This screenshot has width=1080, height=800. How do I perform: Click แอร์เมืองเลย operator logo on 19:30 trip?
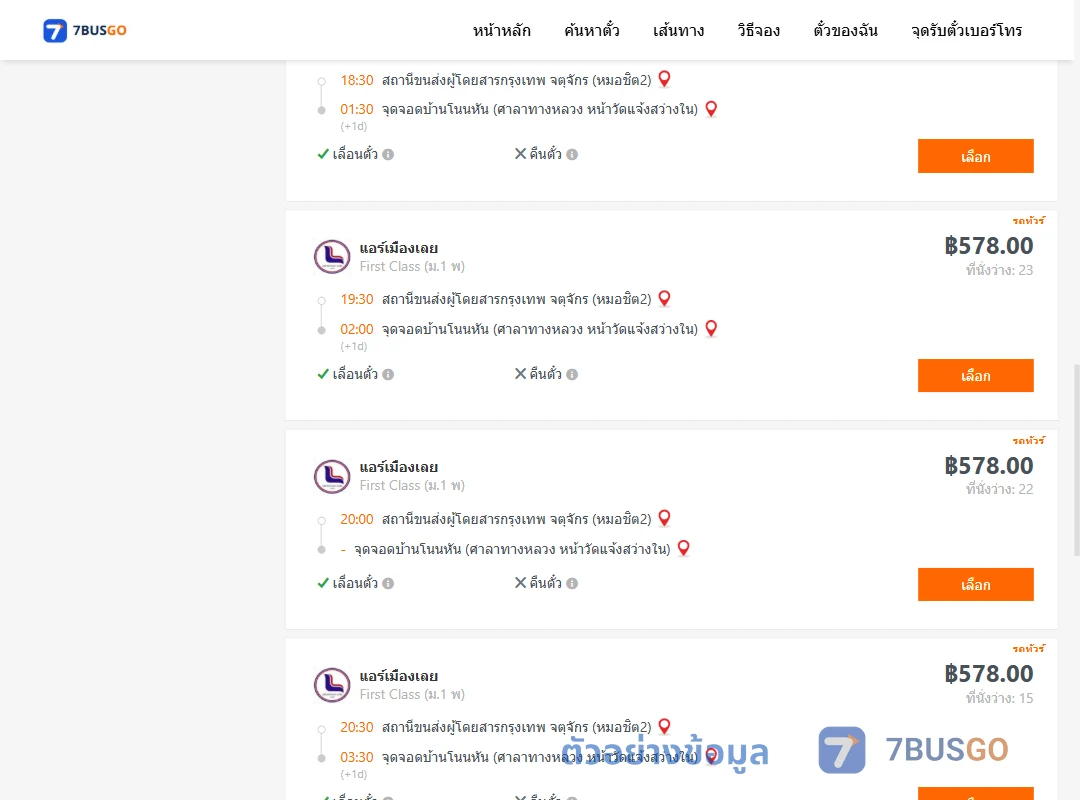click(x=332, y=256)
